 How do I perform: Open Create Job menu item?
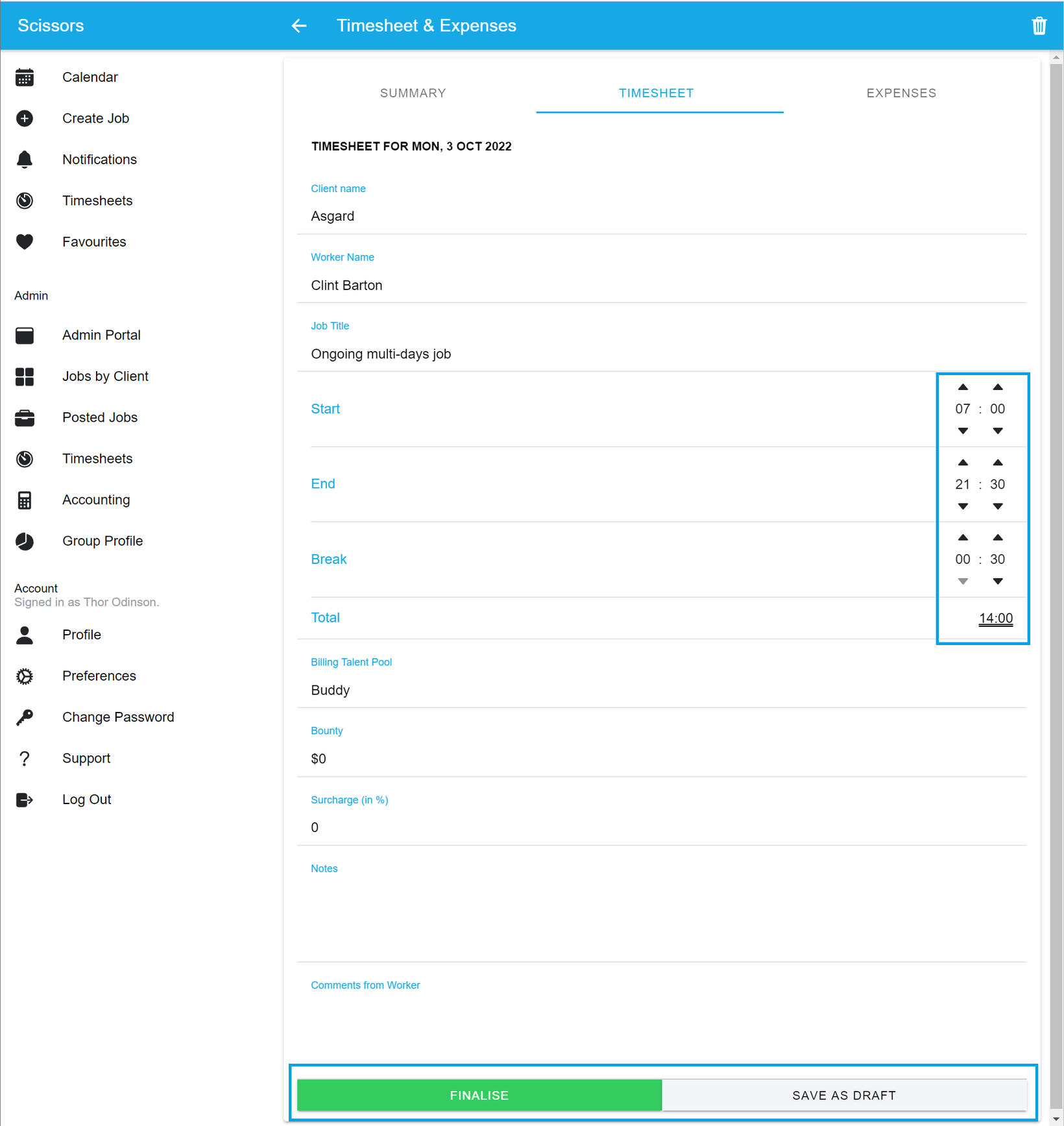tap(96, 118)
